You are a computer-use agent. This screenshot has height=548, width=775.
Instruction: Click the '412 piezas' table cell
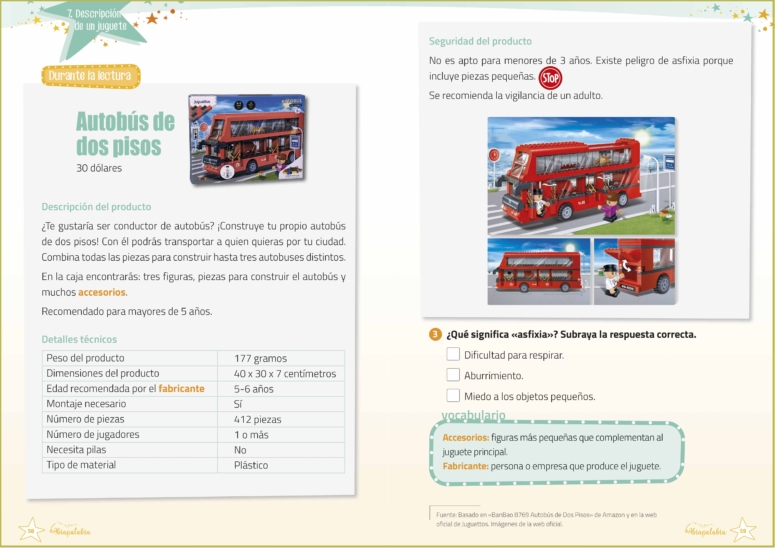(x=281, y=419)
